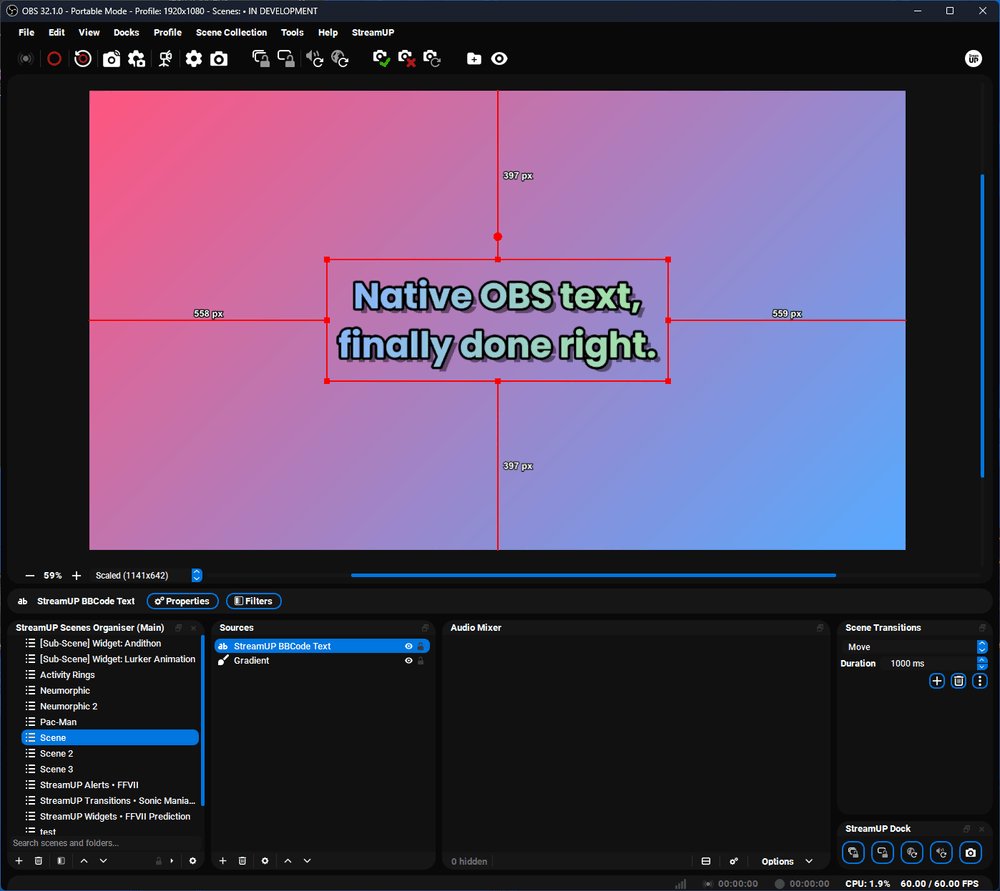This screenshot has width=1000, height=891.
Task: Click the lock all sources toolbar icon
Action: pyautogui.click(x=260, y=59)
